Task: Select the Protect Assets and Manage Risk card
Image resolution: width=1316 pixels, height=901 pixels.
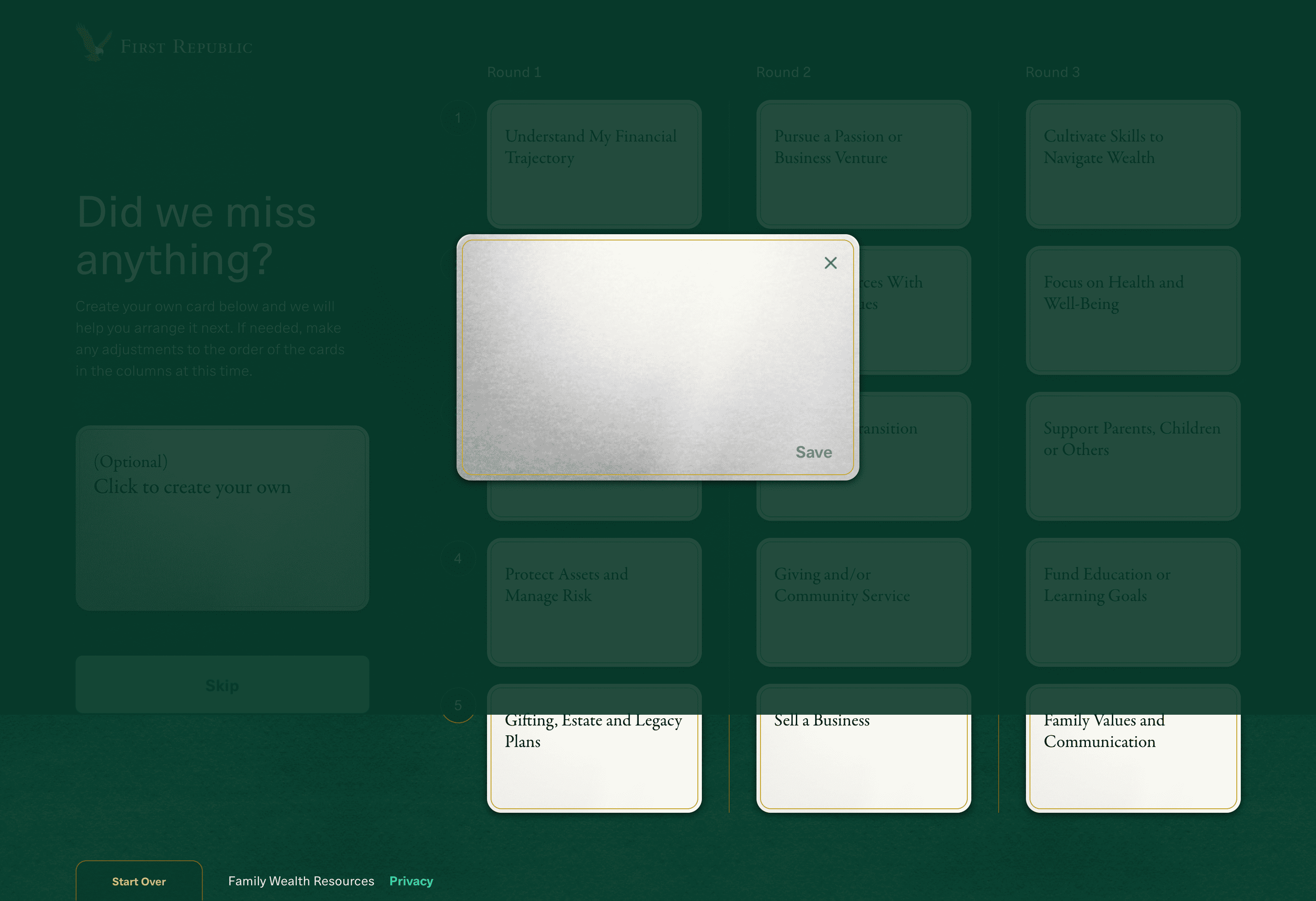Action: [594, 602]
